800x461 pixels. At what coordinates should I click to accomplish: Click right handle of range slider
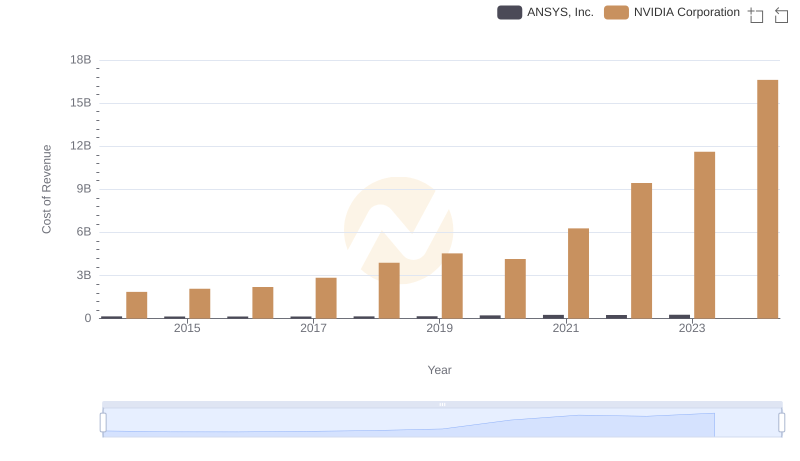point(782,423)
